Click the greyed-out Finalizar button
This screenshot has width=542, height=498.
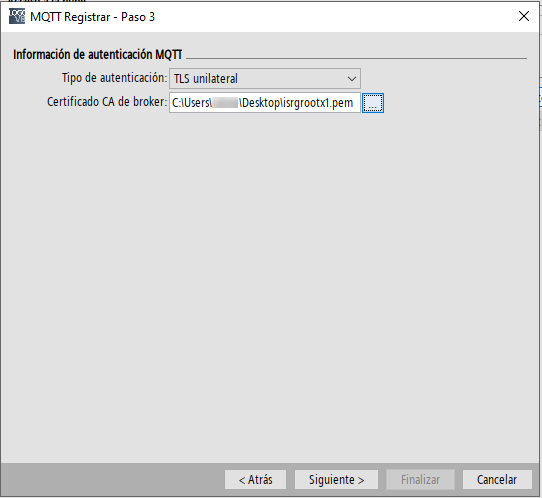coord(420,479)
